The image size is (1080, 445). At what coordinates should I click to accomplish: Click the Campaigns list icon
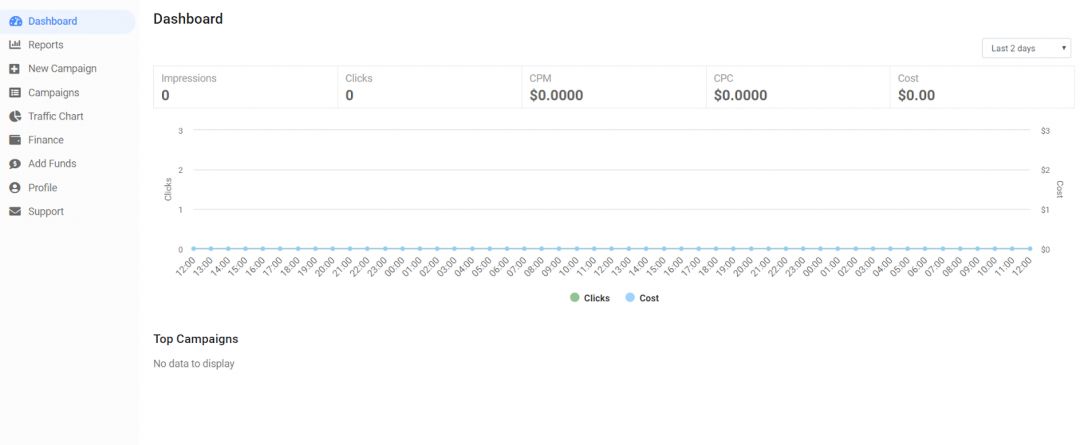click(15, 93)
